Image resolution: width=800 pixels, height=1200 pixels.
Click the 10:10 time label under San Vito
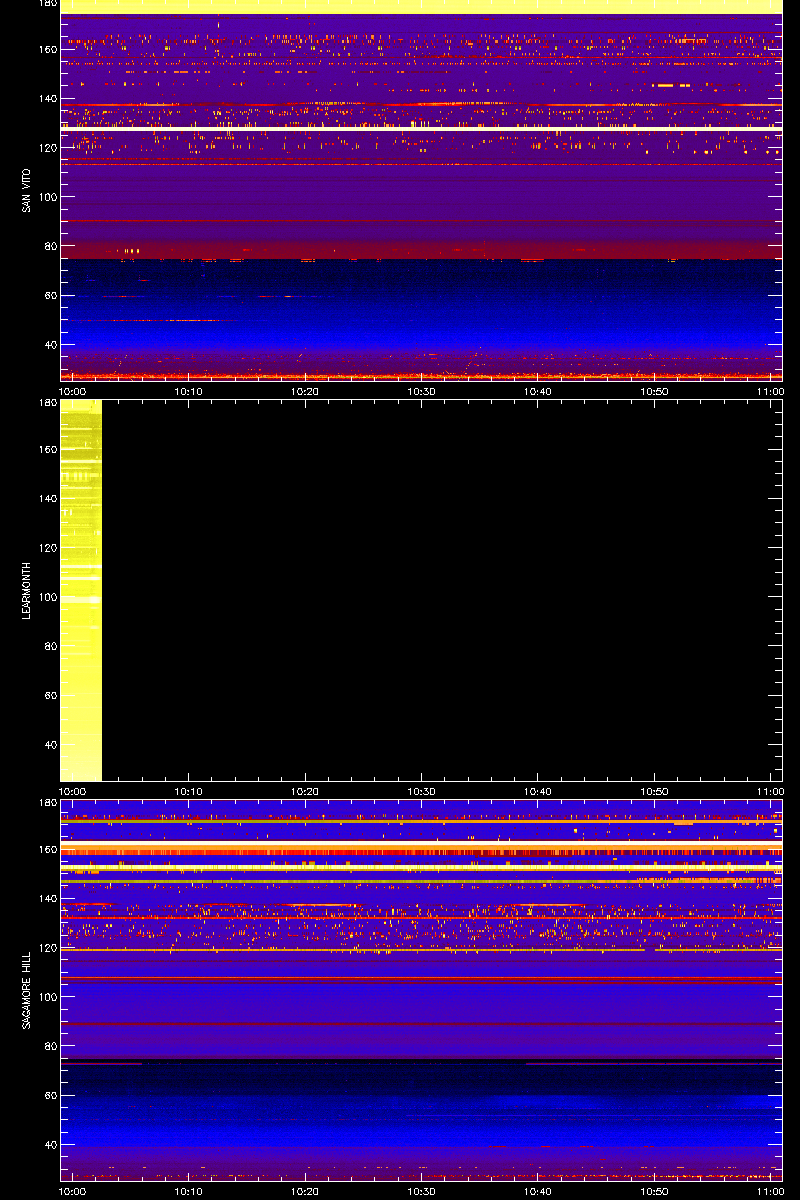pos(189,391)
